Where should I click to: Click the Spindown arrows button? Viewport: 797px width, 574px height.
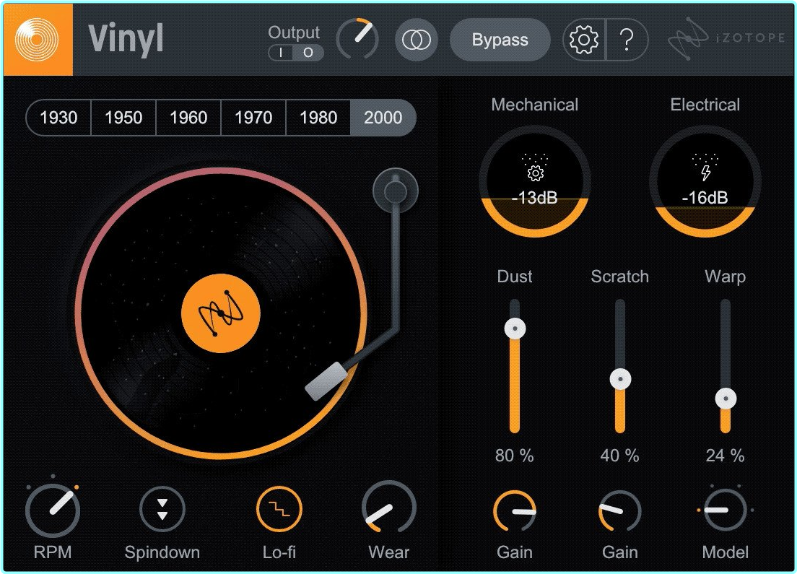[x=162, y=509]
